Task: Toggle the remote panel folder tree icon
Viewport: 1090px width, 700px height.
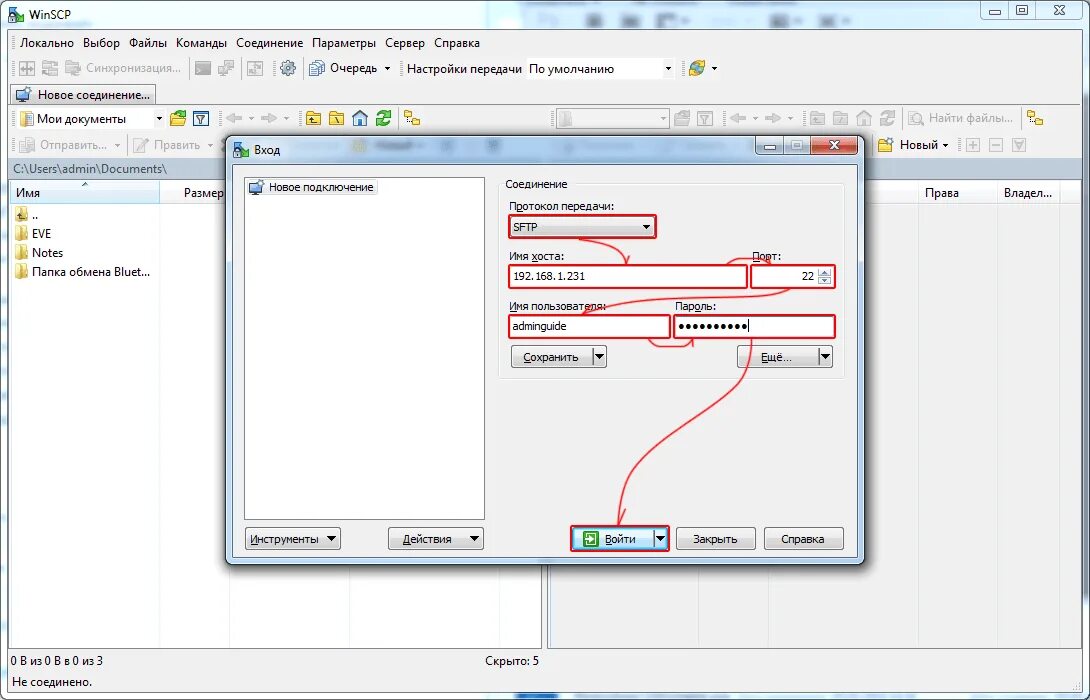Action: (x=1035, y=118)
